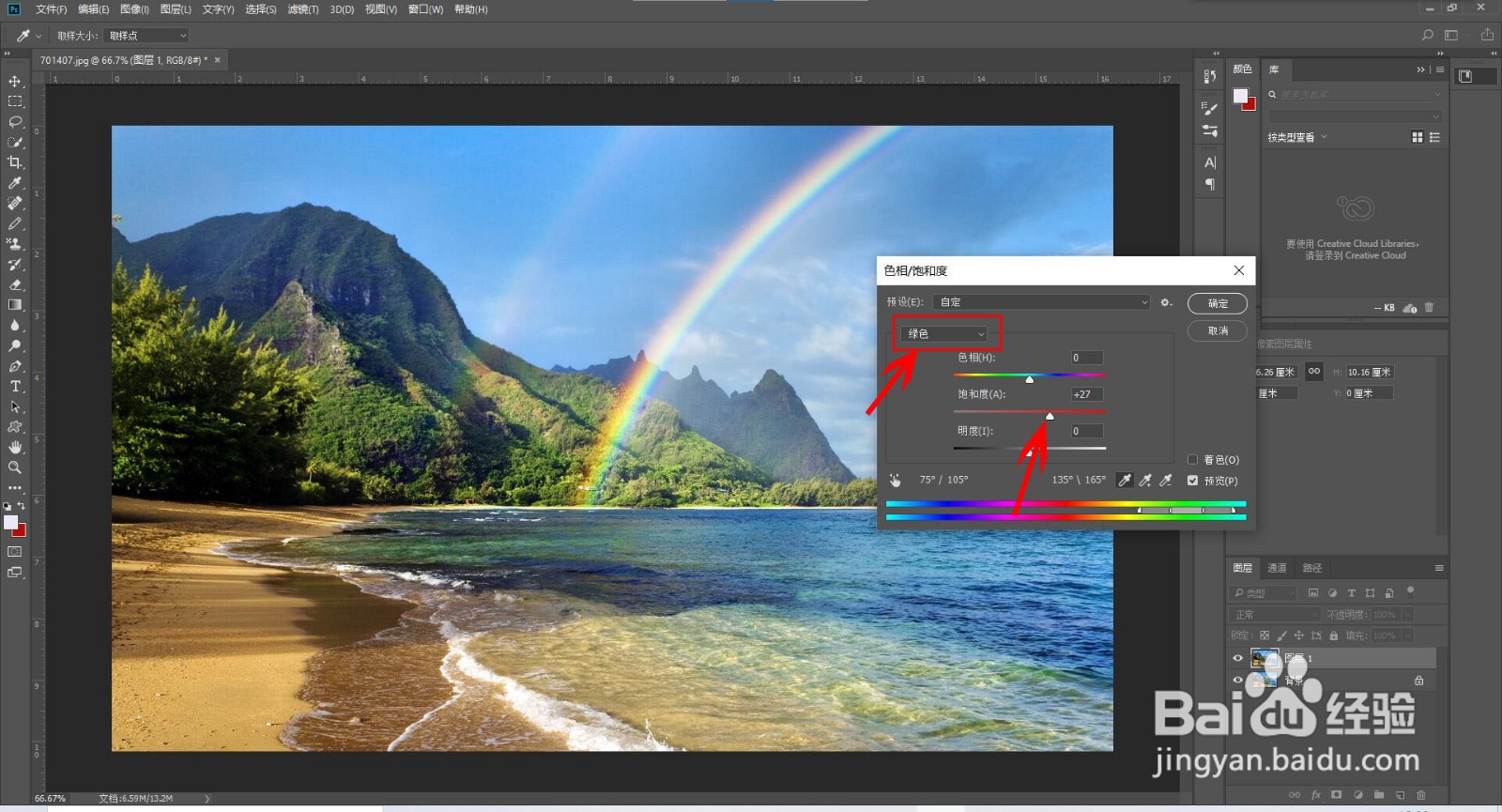
Task: Close the 701407.jpg document tab
Action: [x=217, y=60]
